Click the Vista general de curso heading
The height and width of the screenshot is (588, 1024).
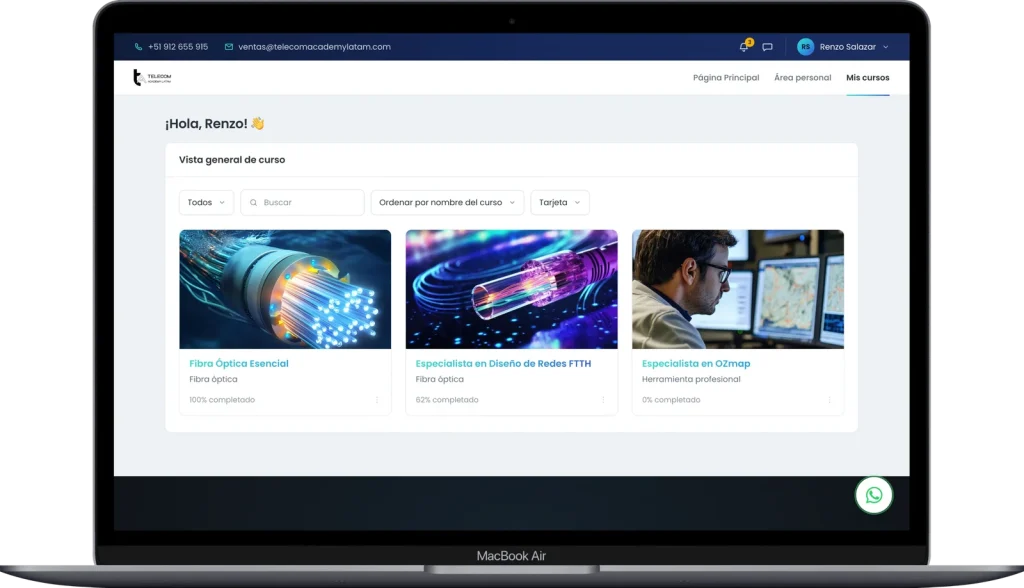point(232,160)
